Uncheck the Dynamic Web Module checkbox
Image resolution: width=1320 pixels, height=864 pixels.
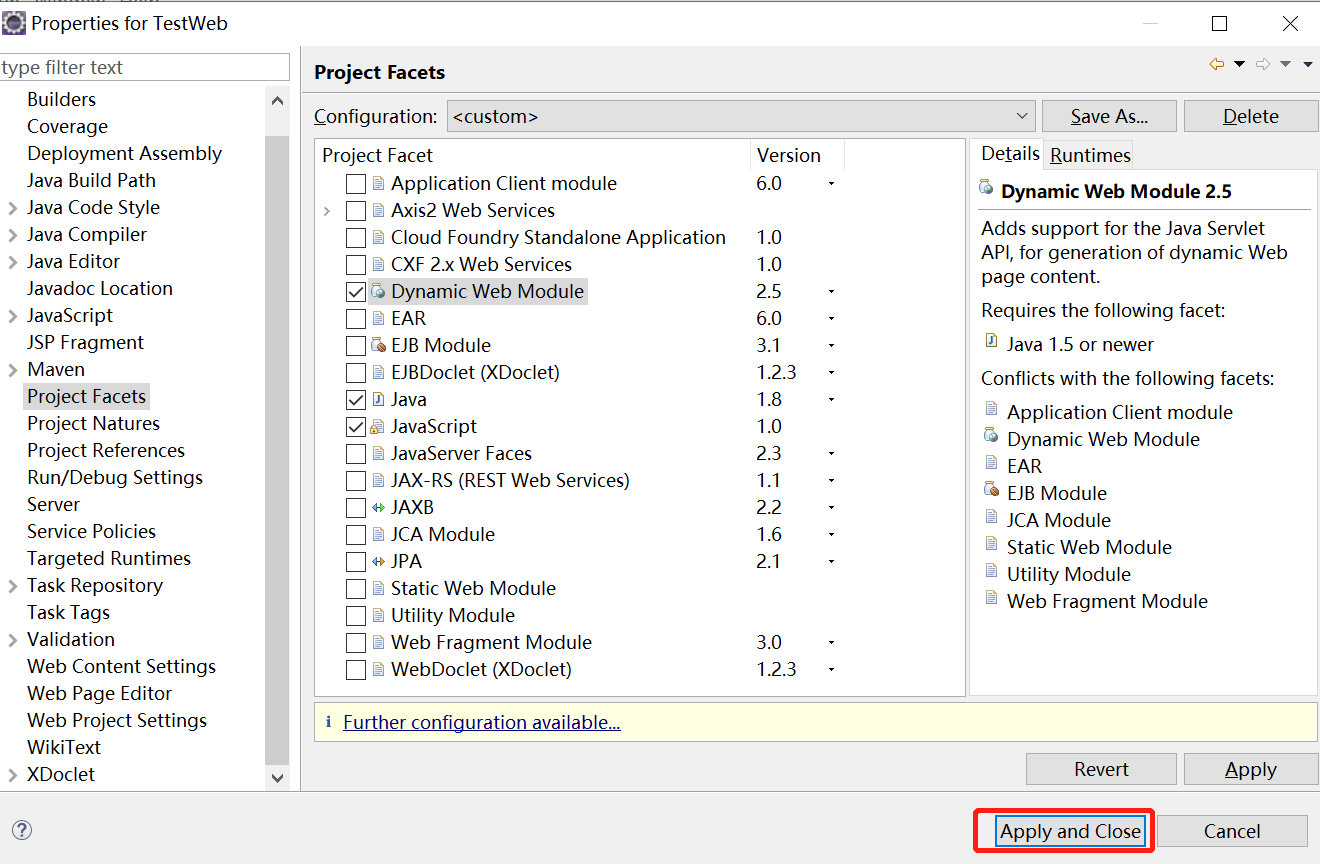click(x=355, y=292)
